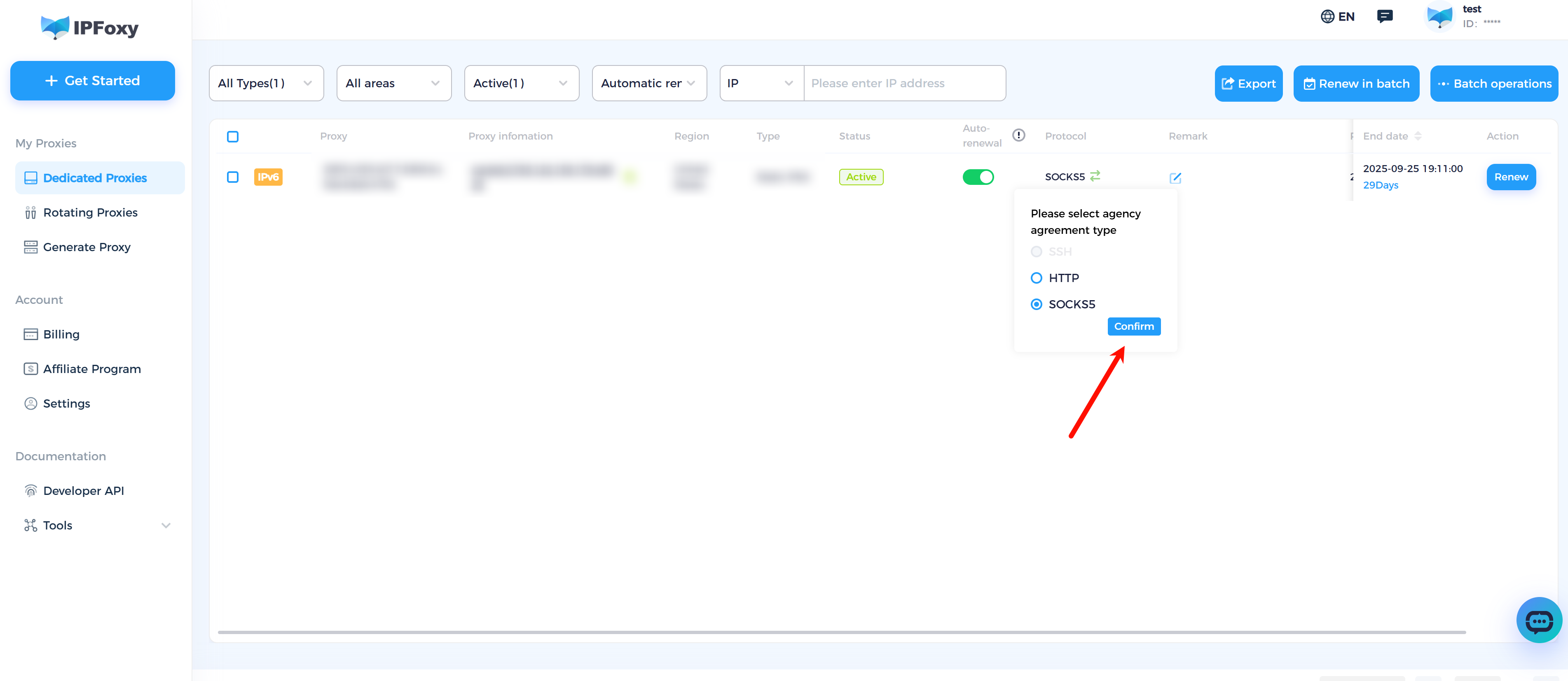This screenshot has height=681, width=1568.
Task: Click the user avatar icon
Action: coord(1439,16)
